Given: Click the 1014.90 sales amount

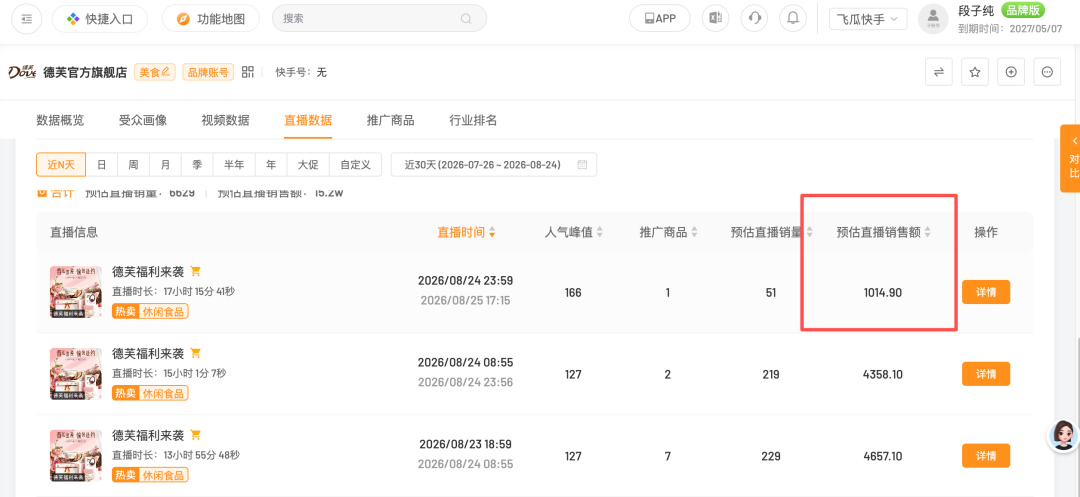Looking at the screenshot, I should click(883, 293).
